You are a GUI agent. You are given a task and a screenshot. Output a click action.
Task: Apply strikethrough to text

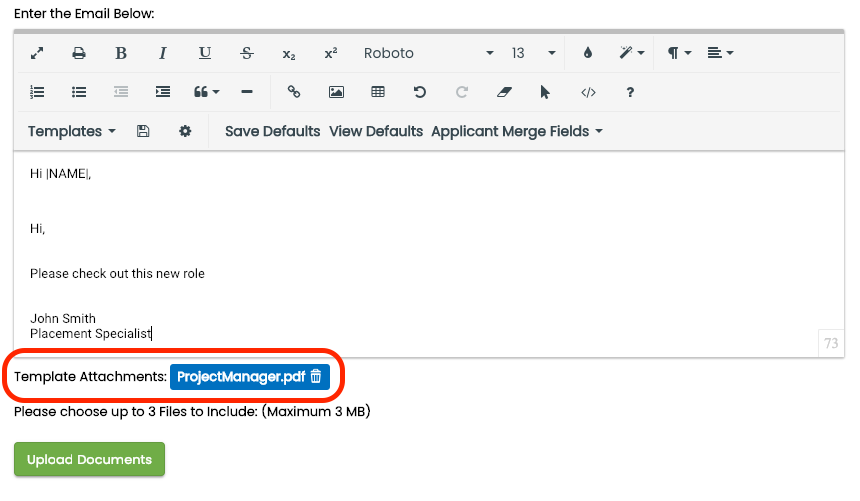pyautogui.click(x=247, y=53)
